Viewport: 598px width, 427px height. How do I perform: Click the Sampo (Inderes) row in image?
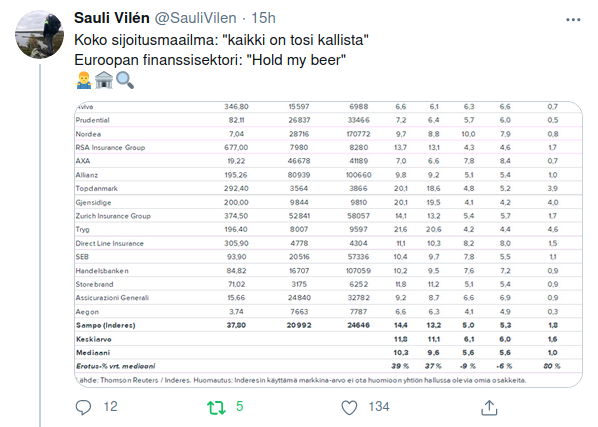[x=328, y=325]
